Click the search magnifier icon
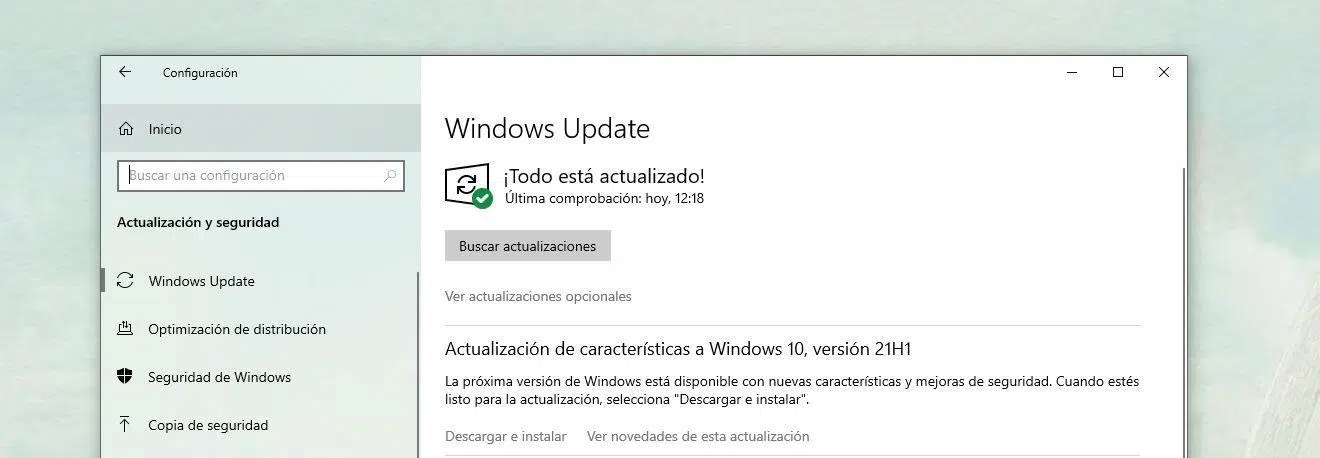The image size is (1320, 458). tap(390, 175)
